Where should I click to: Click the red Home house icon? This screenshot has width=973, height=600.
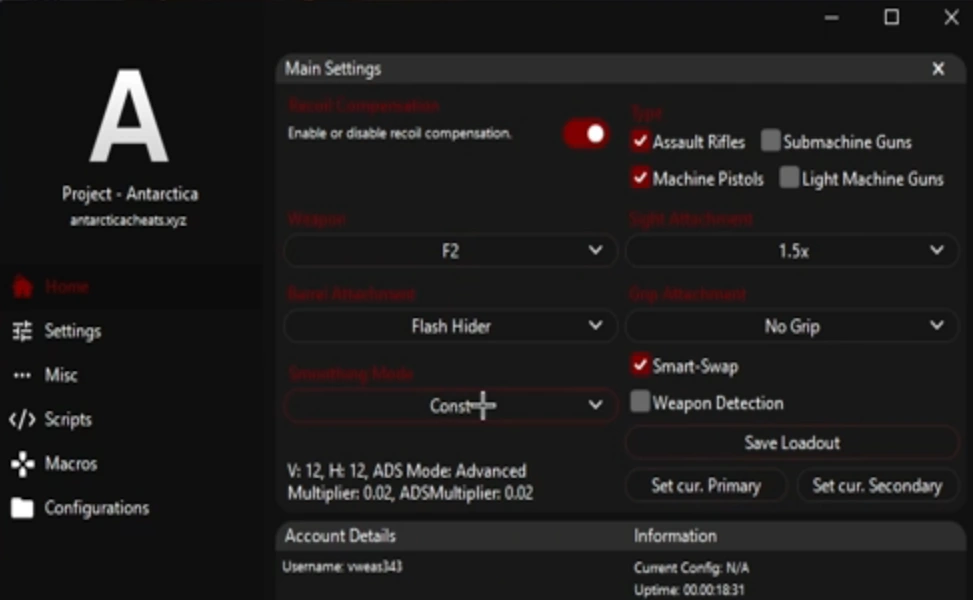point(23,287)
